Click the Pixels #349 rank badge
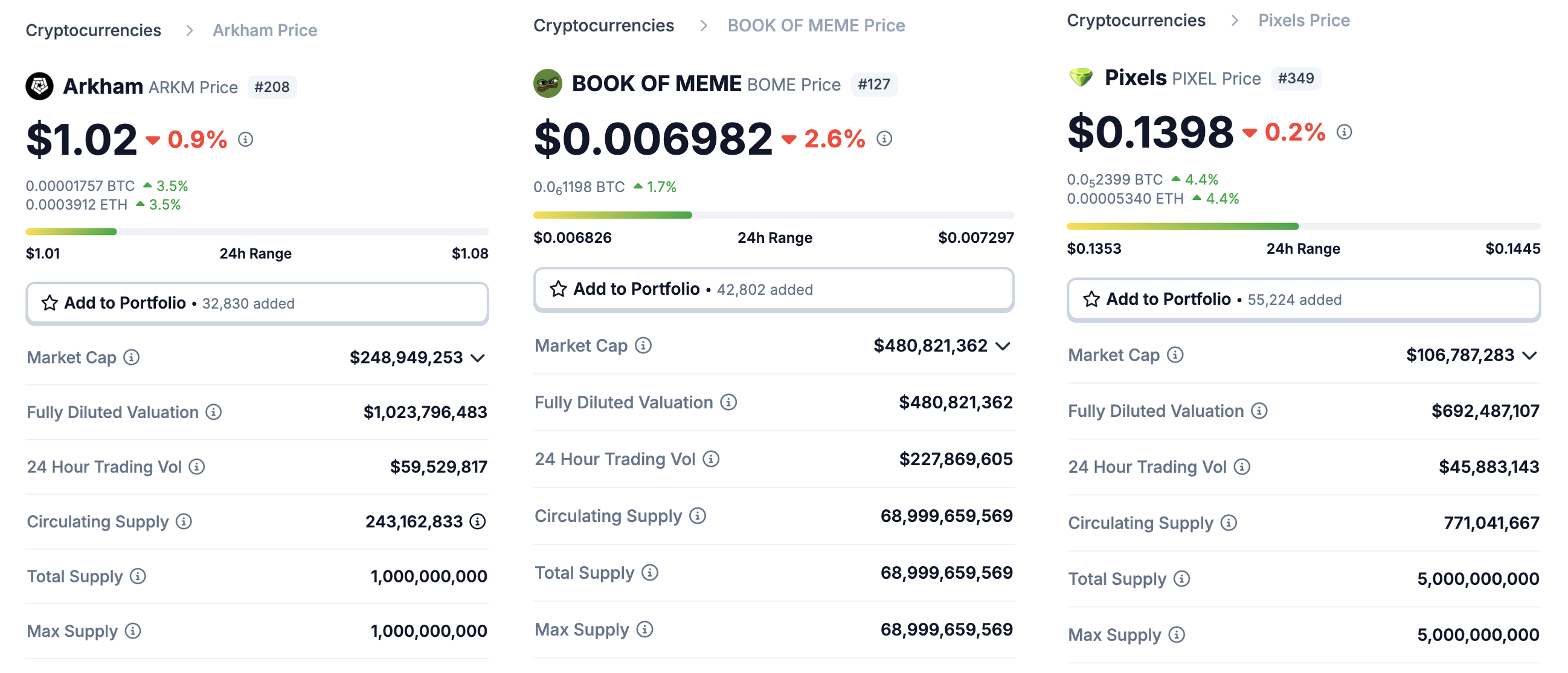 1296,79
